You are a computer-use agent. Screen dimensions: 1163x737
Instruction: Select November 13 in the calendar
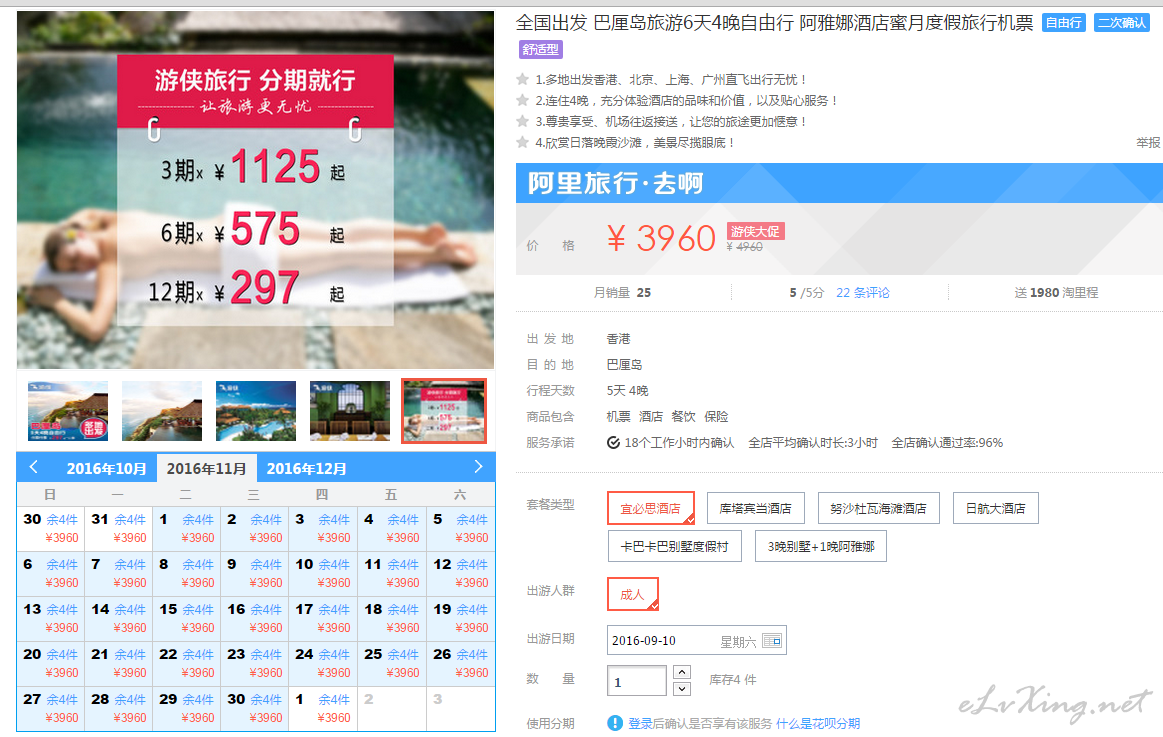[50, 618]
